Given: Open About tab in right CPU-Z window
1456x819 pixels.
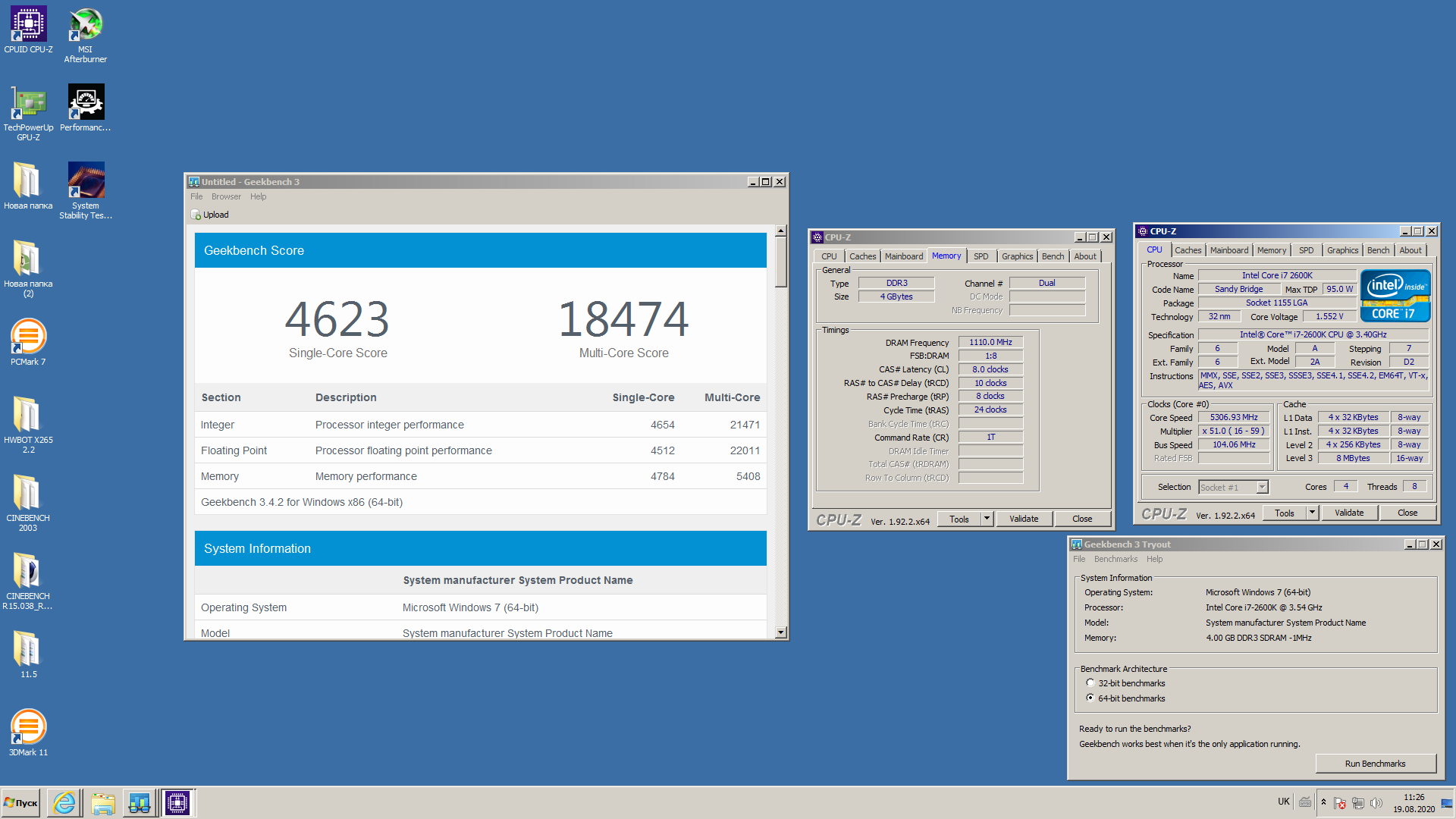Looking at the screenshot, I should point(1410,250).
